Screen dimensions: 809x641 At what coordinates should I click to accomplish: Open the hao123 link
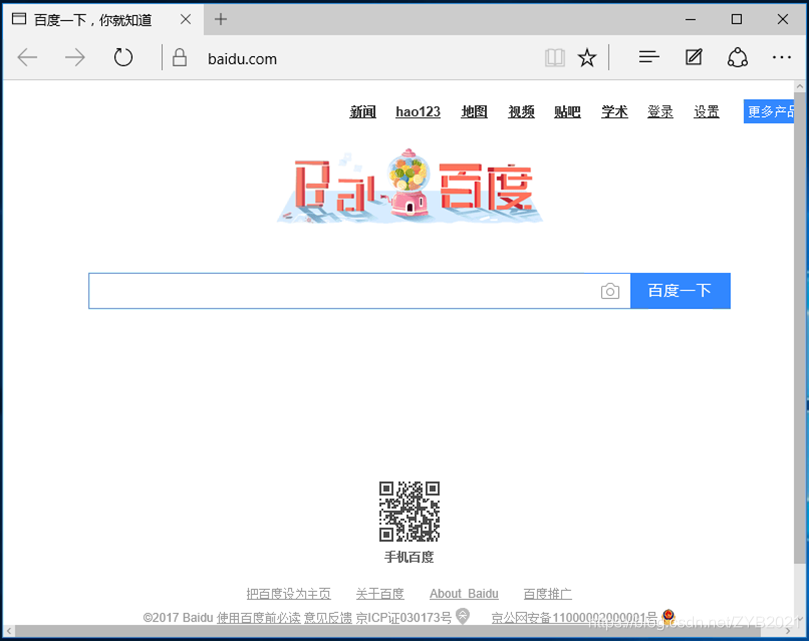418,111
